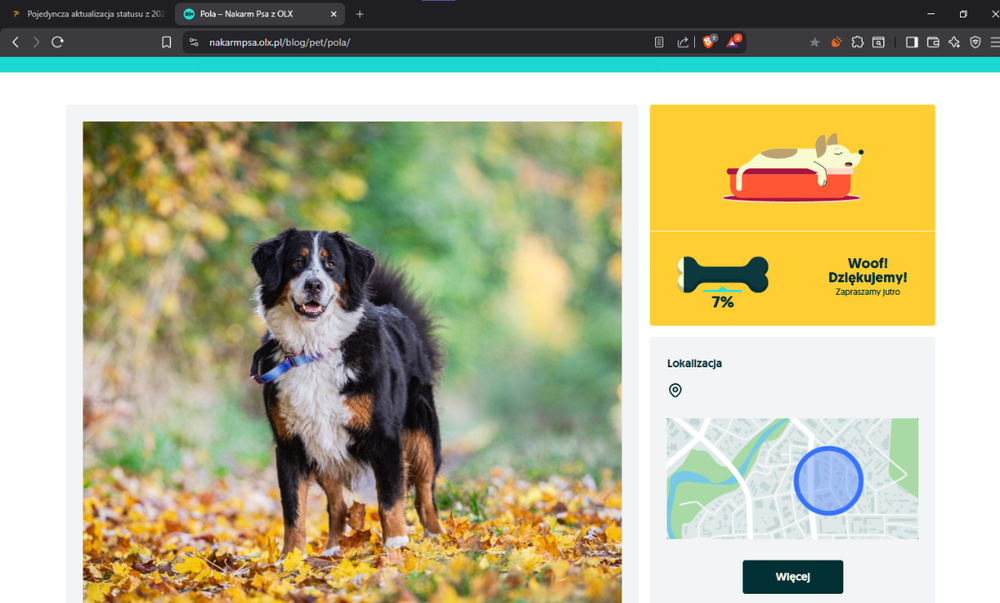This screenshot has height=603, width=1000.
Task: Switch to Pojedyncza aktualizacja statusu tab
Action: tap(88, 14)
